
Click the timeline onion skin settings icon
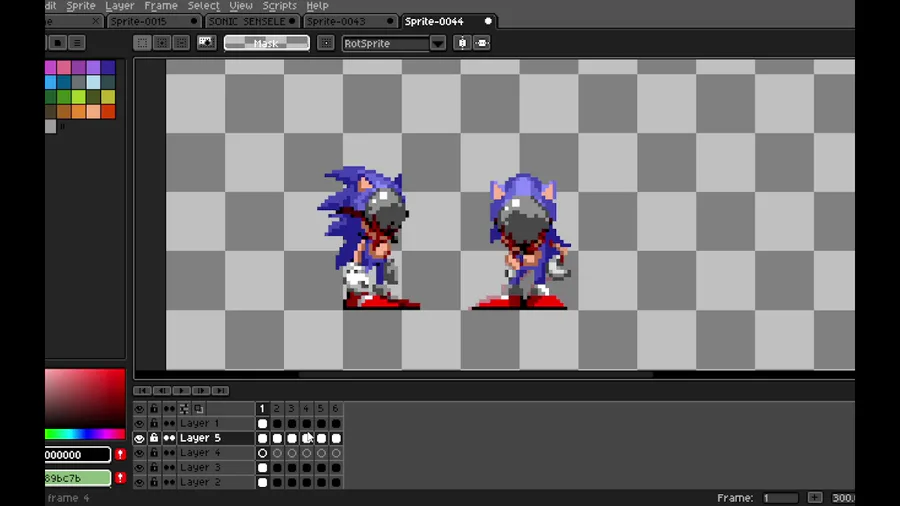184,408
